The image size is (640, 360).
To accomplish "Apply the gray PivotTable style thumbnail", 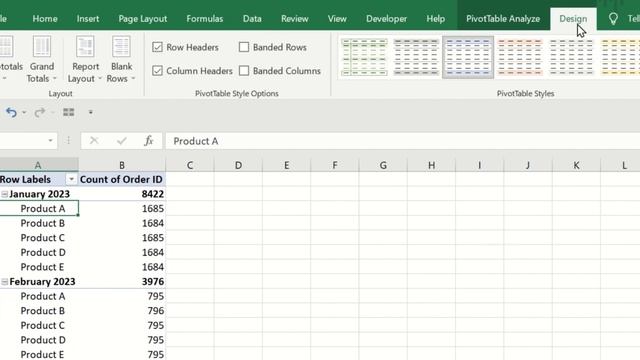I will (416, 57).
